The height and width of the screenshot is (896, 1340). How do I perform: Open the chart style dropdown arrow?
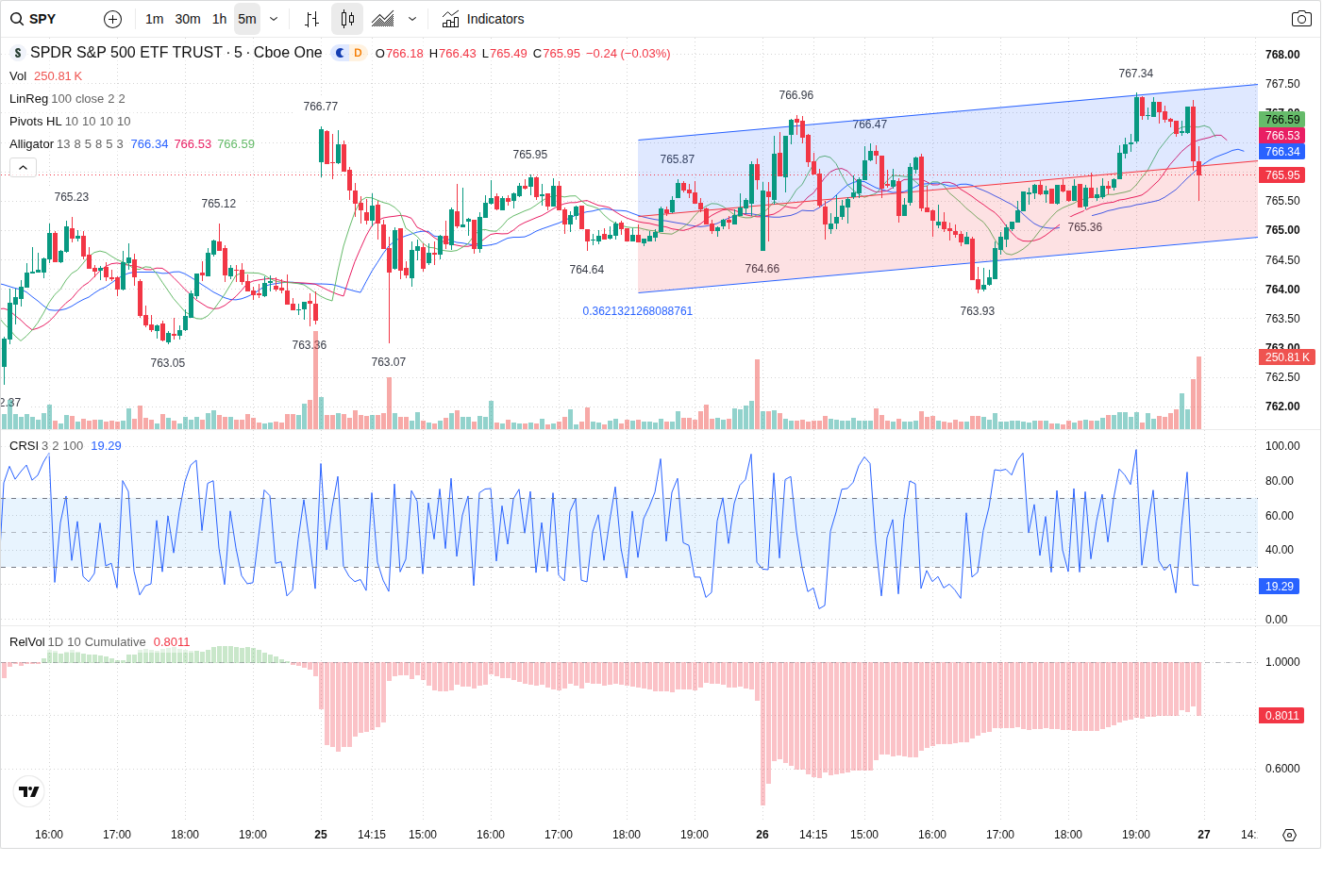coord(412,19)
